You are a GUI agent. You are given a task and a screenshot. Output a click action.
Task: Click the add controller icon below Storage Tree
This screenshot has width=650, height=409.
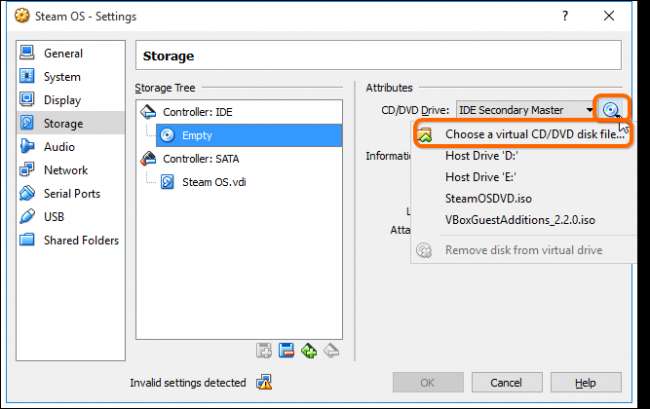[265, 350]
